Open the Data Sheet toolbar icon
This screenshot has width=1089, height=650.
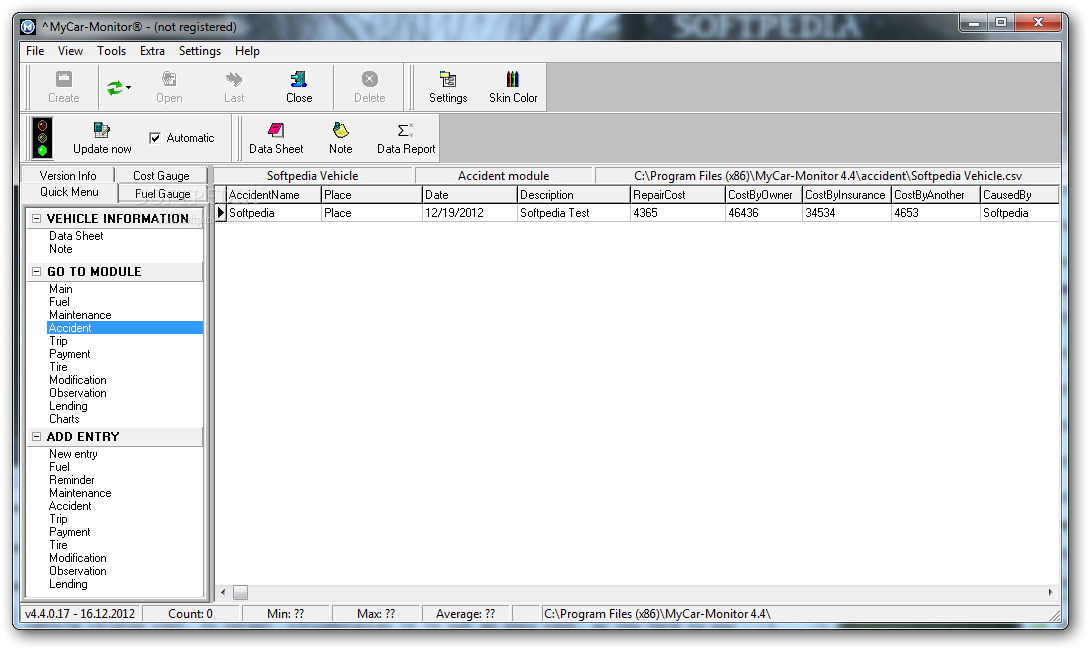point(276,138)
